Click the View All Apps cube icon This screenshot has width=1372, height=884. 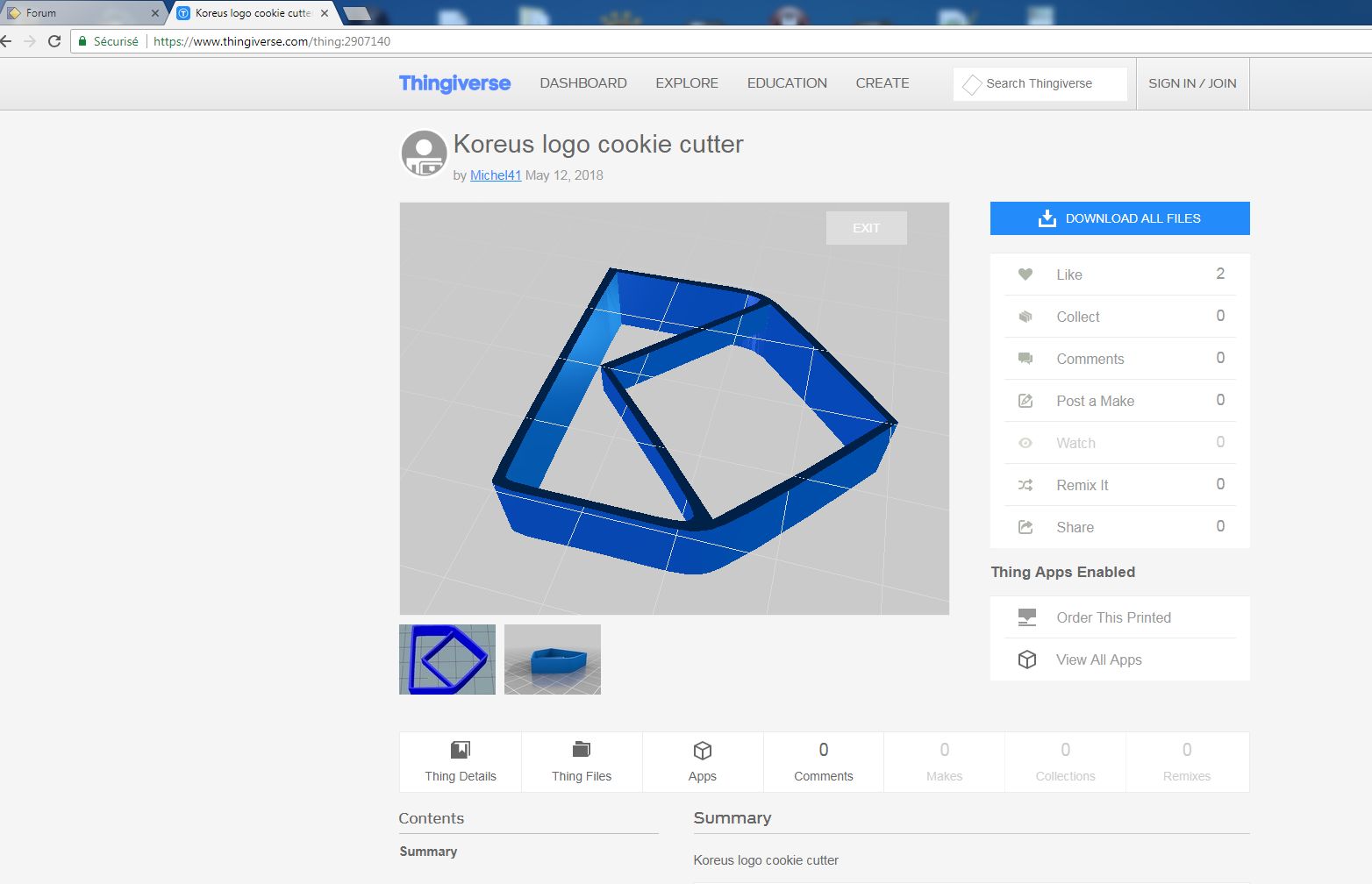tap(1026, 659)
